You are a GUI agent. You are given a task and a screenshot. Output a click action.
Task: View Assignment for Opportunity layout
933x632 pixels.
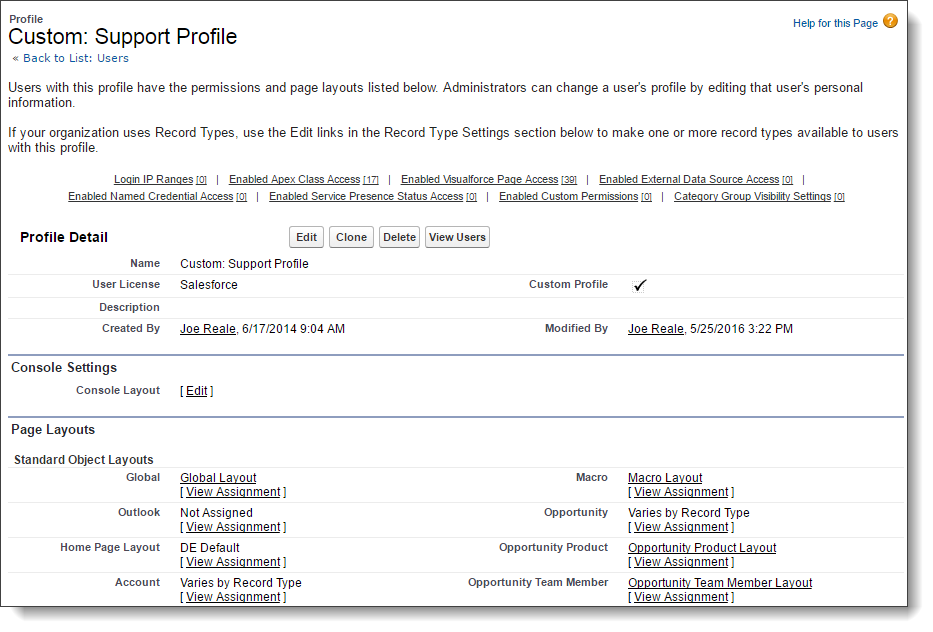click(x=681, y=527)
